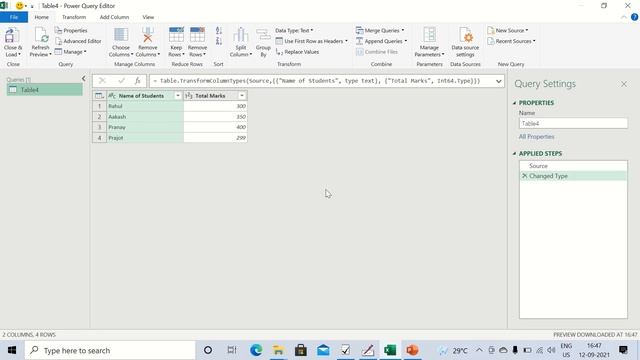Click the Keep Rows icon
This screenshot has width=640, height=360.
pos(176,35)
